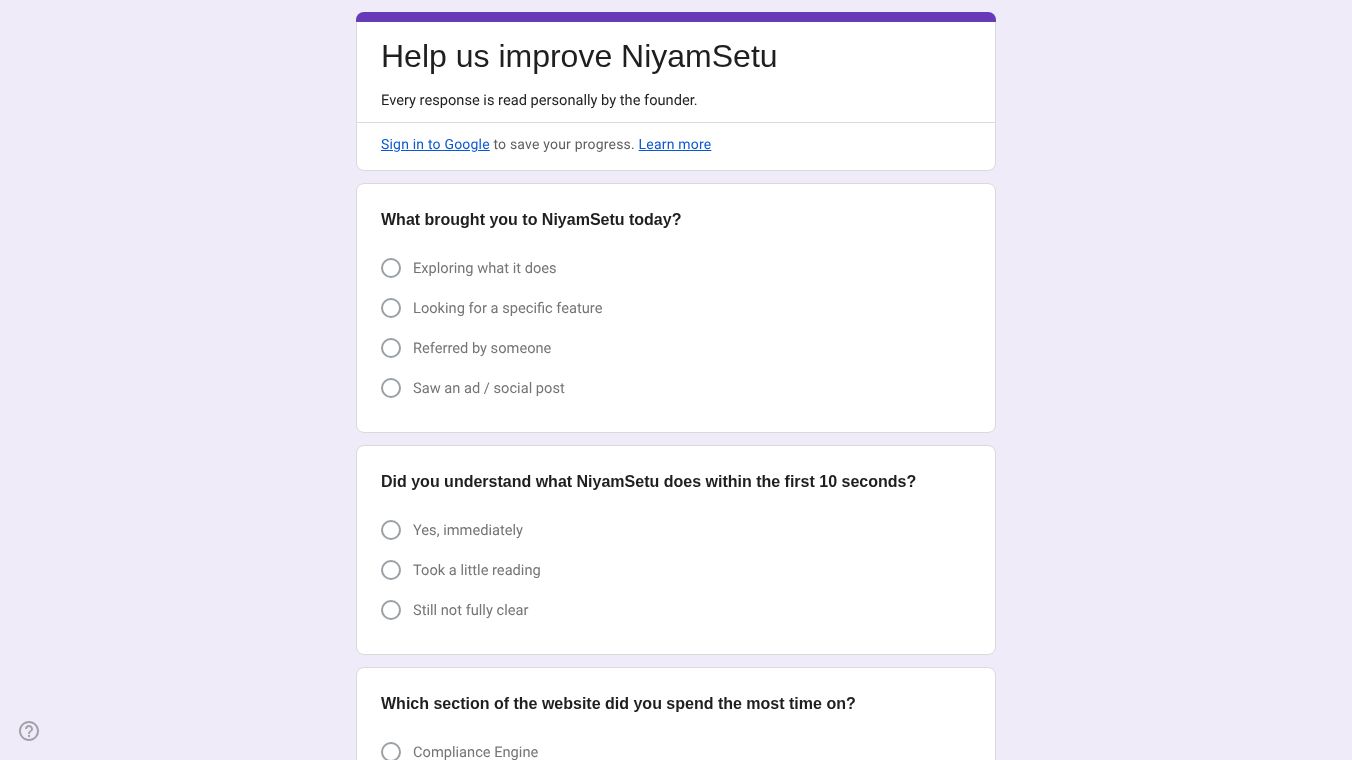Open the help icon at bottom left

29,731
